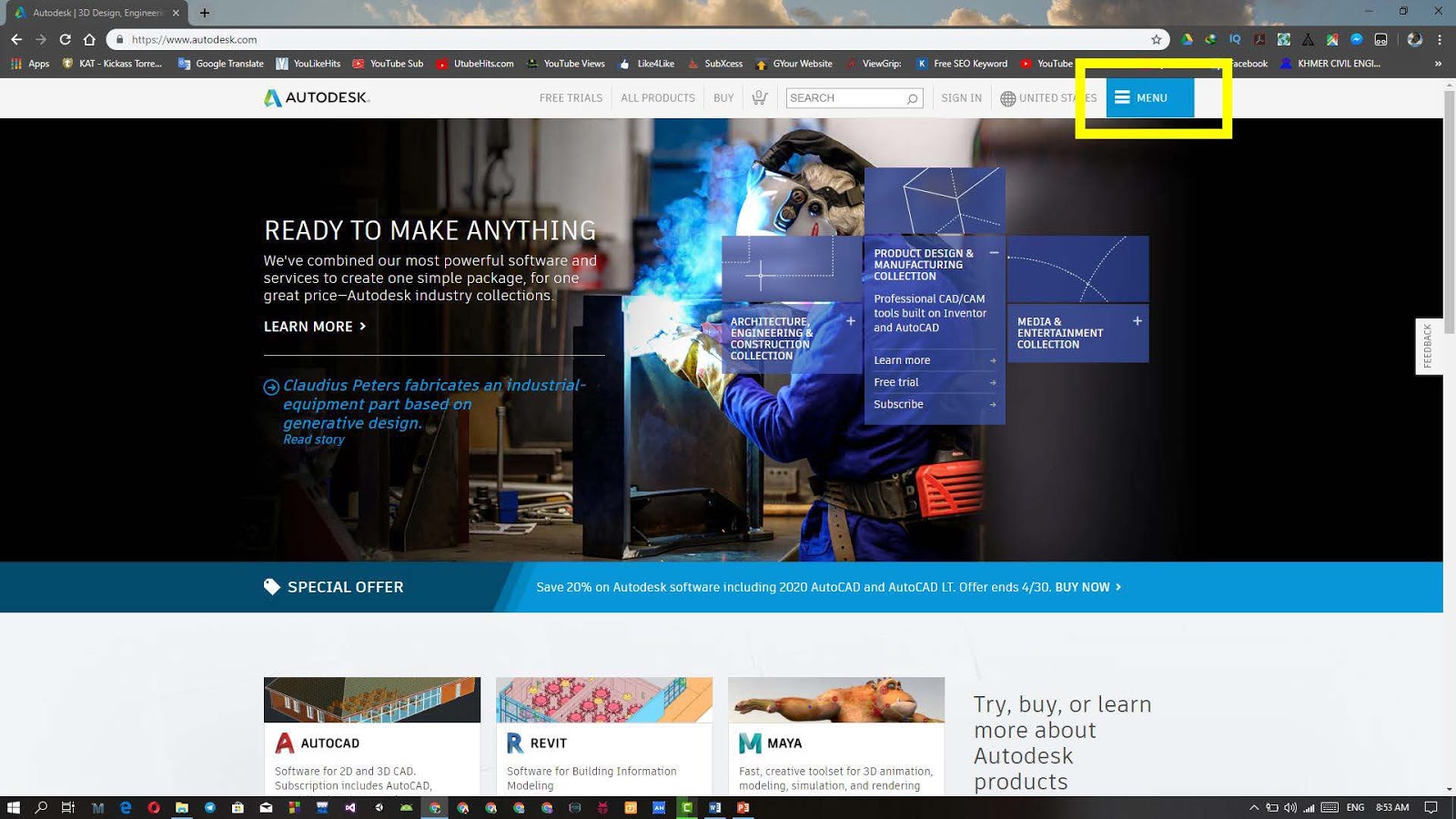Open the Google Translate bookmark
This screenshot has height=819, width=1456.
221,64
